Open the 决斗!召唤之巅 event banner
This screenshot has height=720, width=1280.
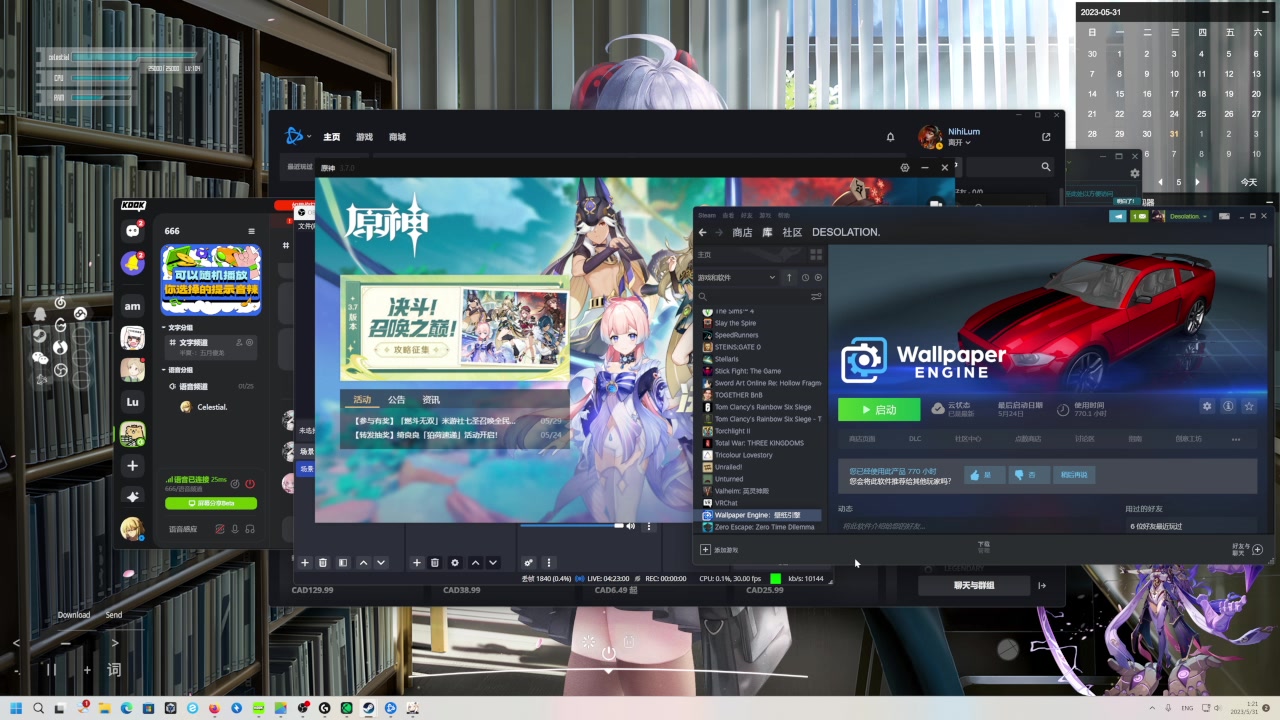pyautogui.click(x=456, y=328)
